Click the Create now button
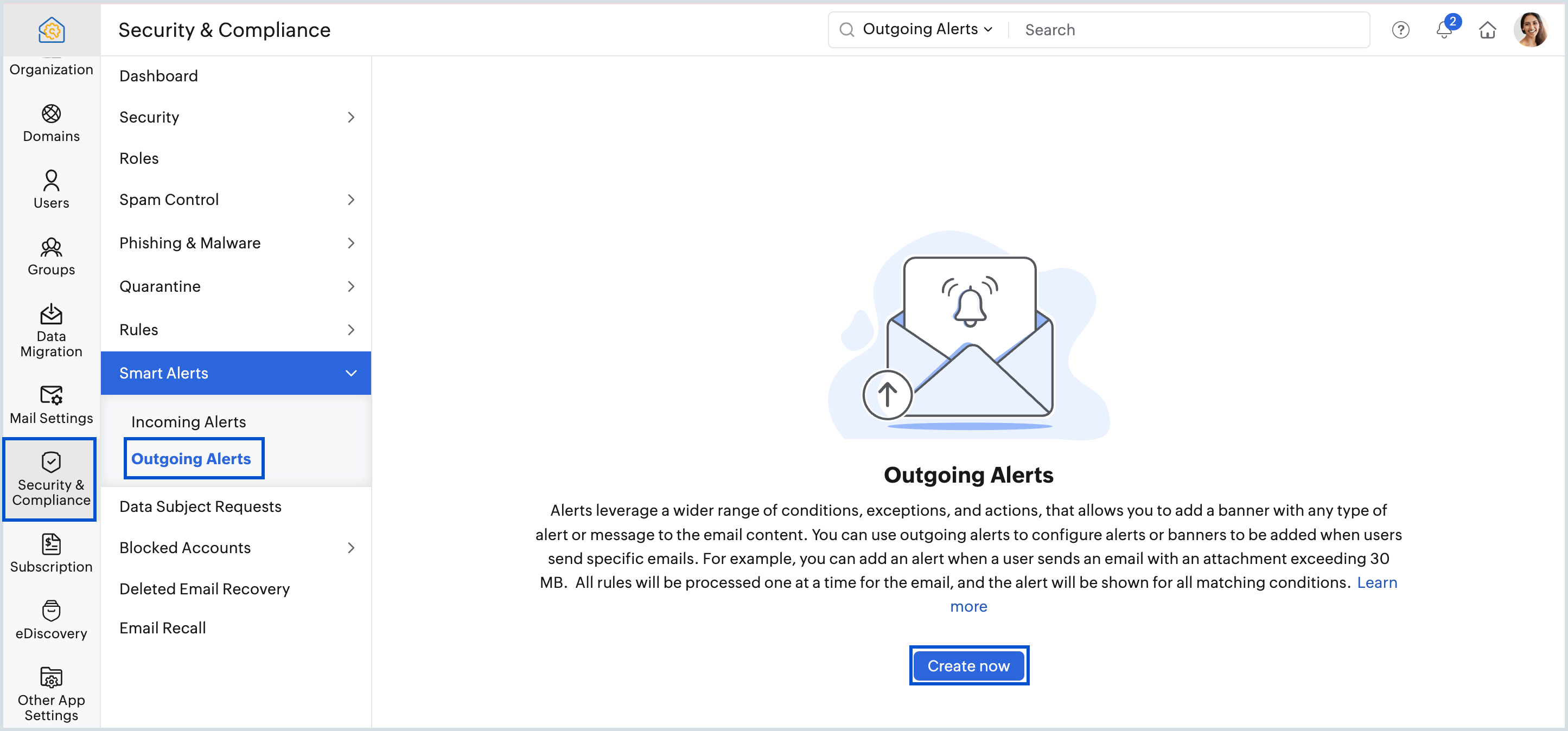 [968, 665]
